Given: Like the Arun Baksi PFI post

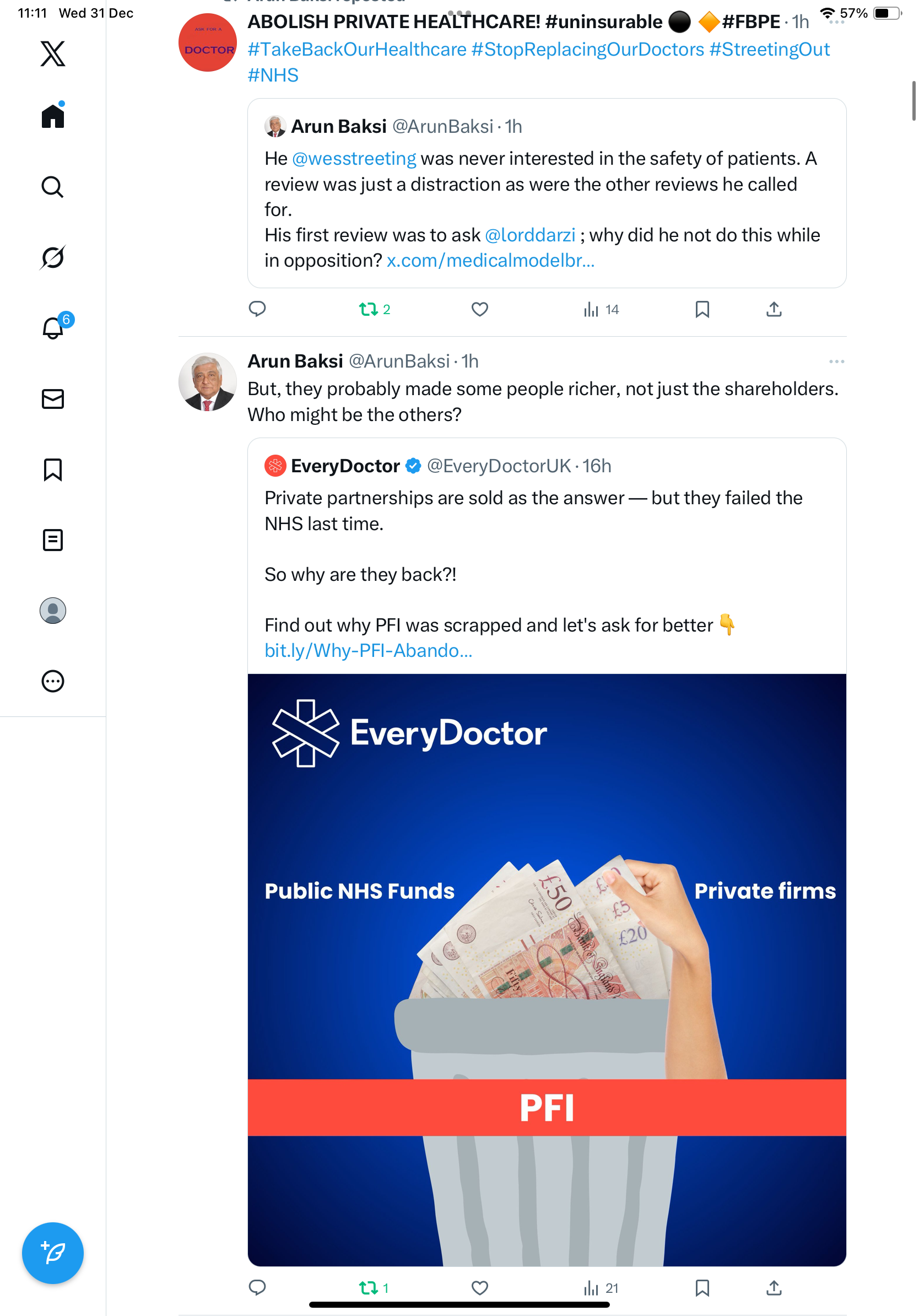Looking at the screenshot, I should click(479, 1288).
